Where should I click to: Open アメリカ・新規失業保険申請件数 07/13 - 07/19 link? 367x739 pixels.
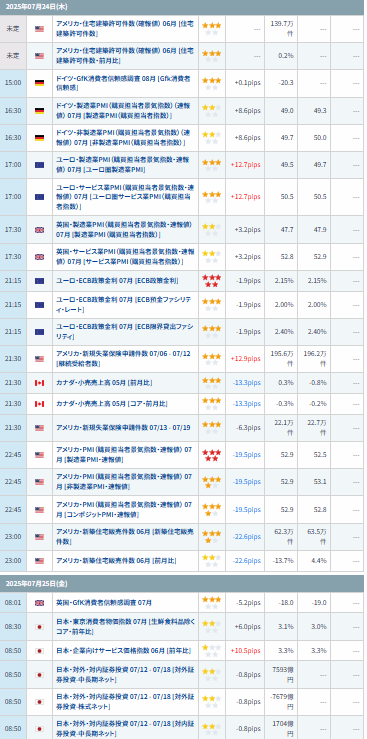click(123, 427)
